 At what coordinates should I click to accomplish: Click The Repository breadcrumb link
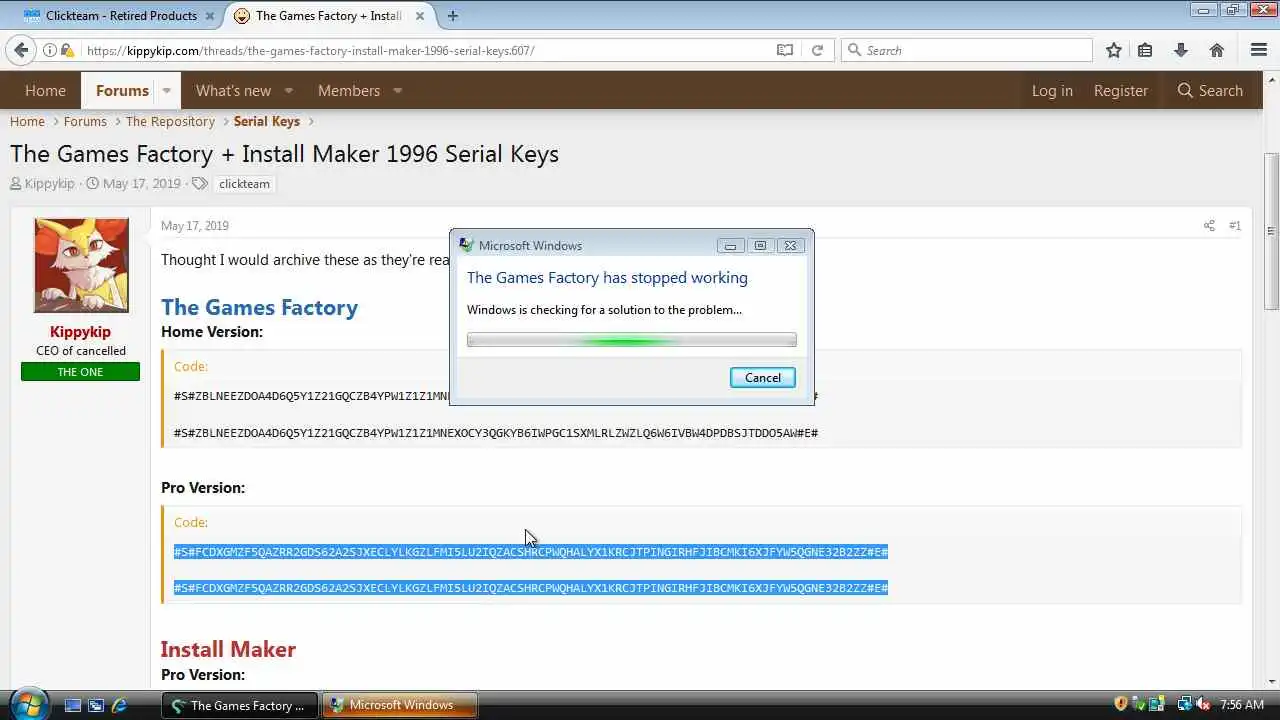click(170, 121)
